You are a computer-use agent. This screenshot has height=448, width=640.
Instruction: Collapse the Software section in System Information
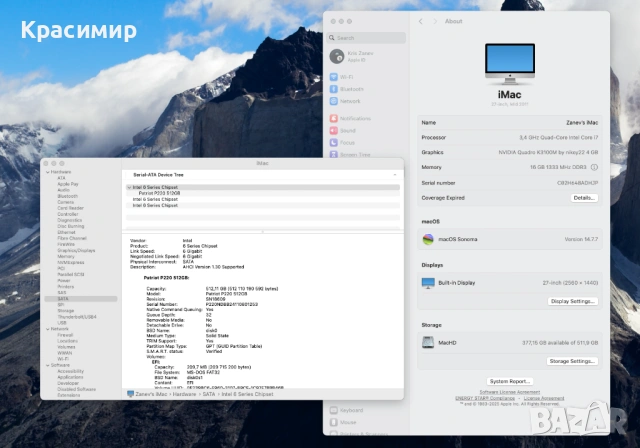tap(48, 365)
